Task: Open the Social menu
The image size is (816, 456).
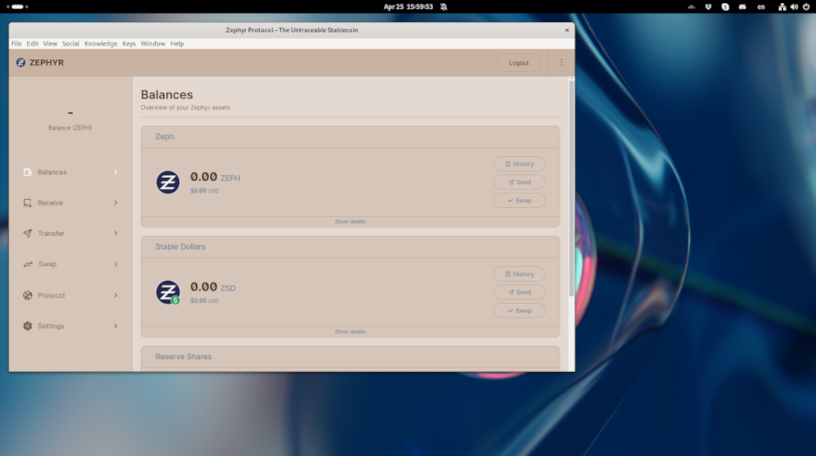Action: (71, 44)
